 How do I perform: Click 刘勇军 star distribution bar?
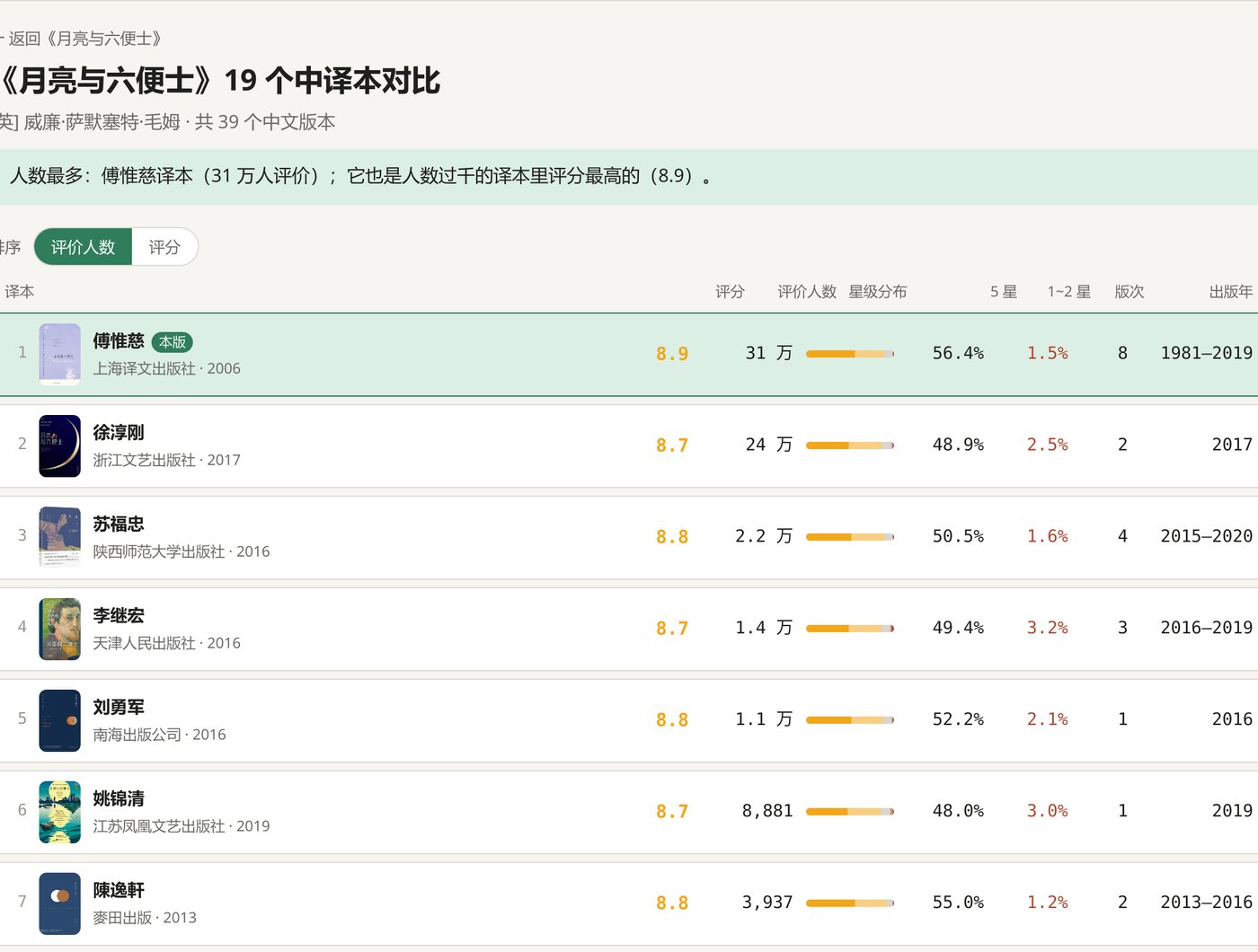click(850, 720)
